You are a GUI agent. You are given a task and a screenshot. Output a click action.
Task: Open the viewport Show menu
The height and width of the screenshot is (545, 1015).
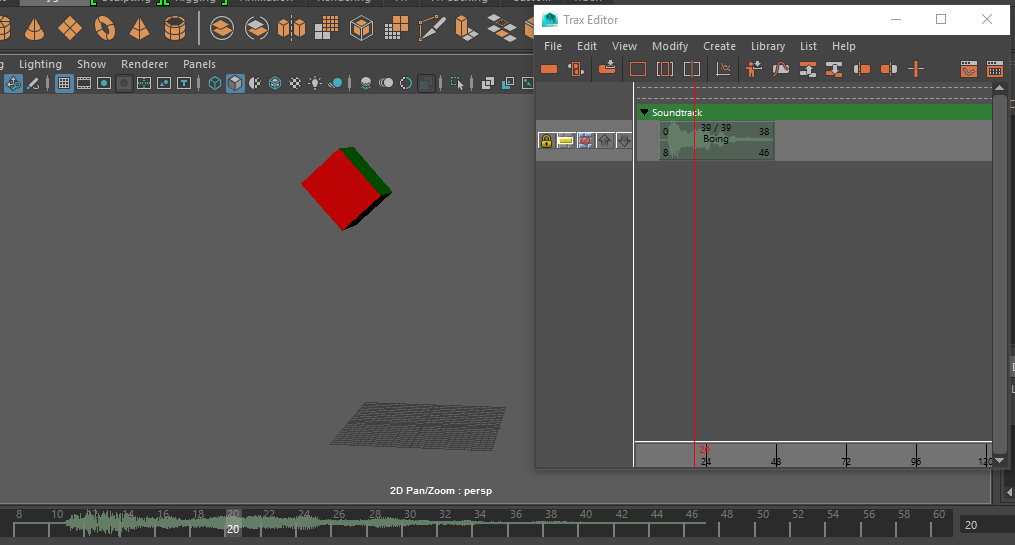[91, 64]
